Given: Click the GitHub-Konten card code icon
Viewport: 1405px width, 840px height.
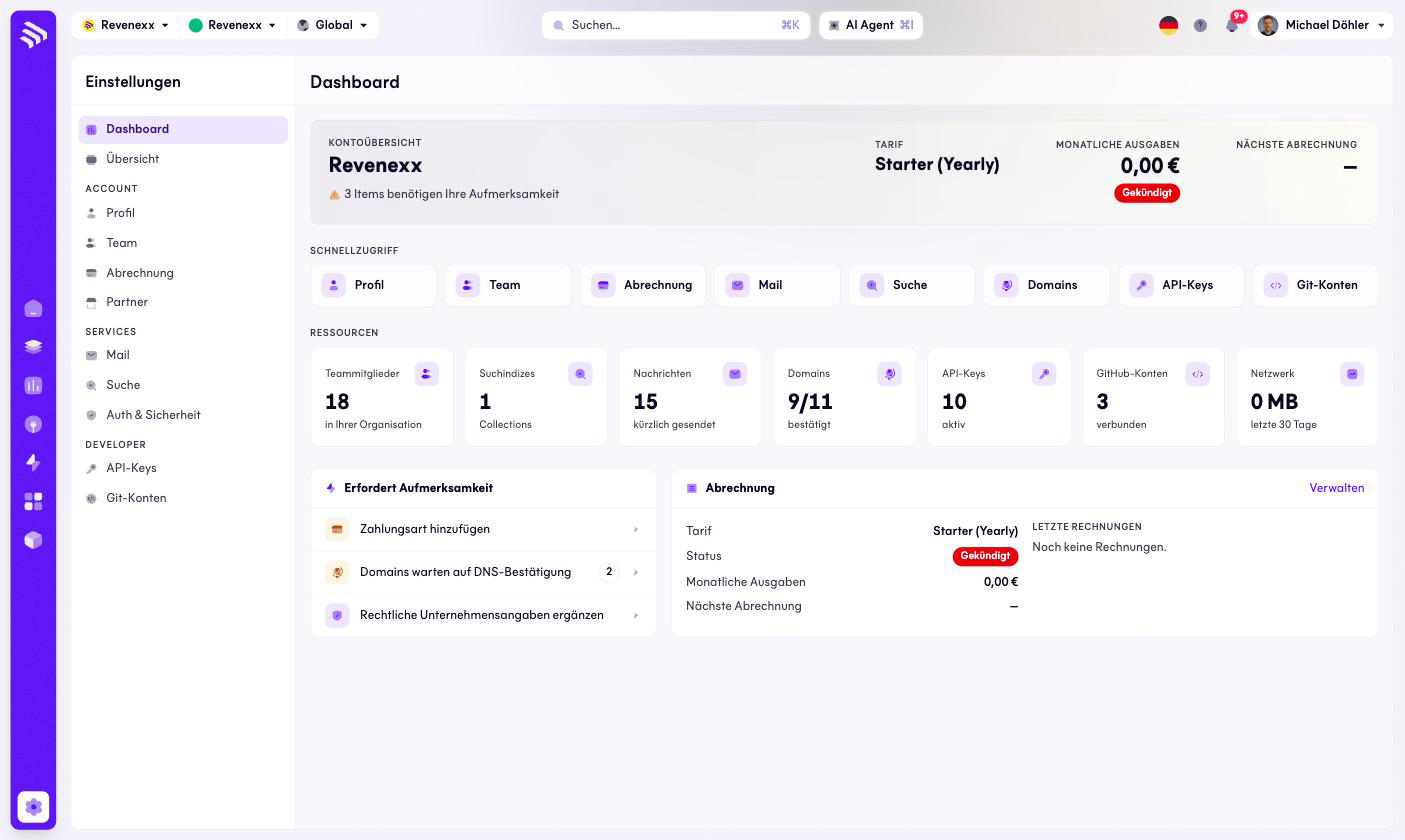Looking at the screenshot, I should click(1198, 374).
